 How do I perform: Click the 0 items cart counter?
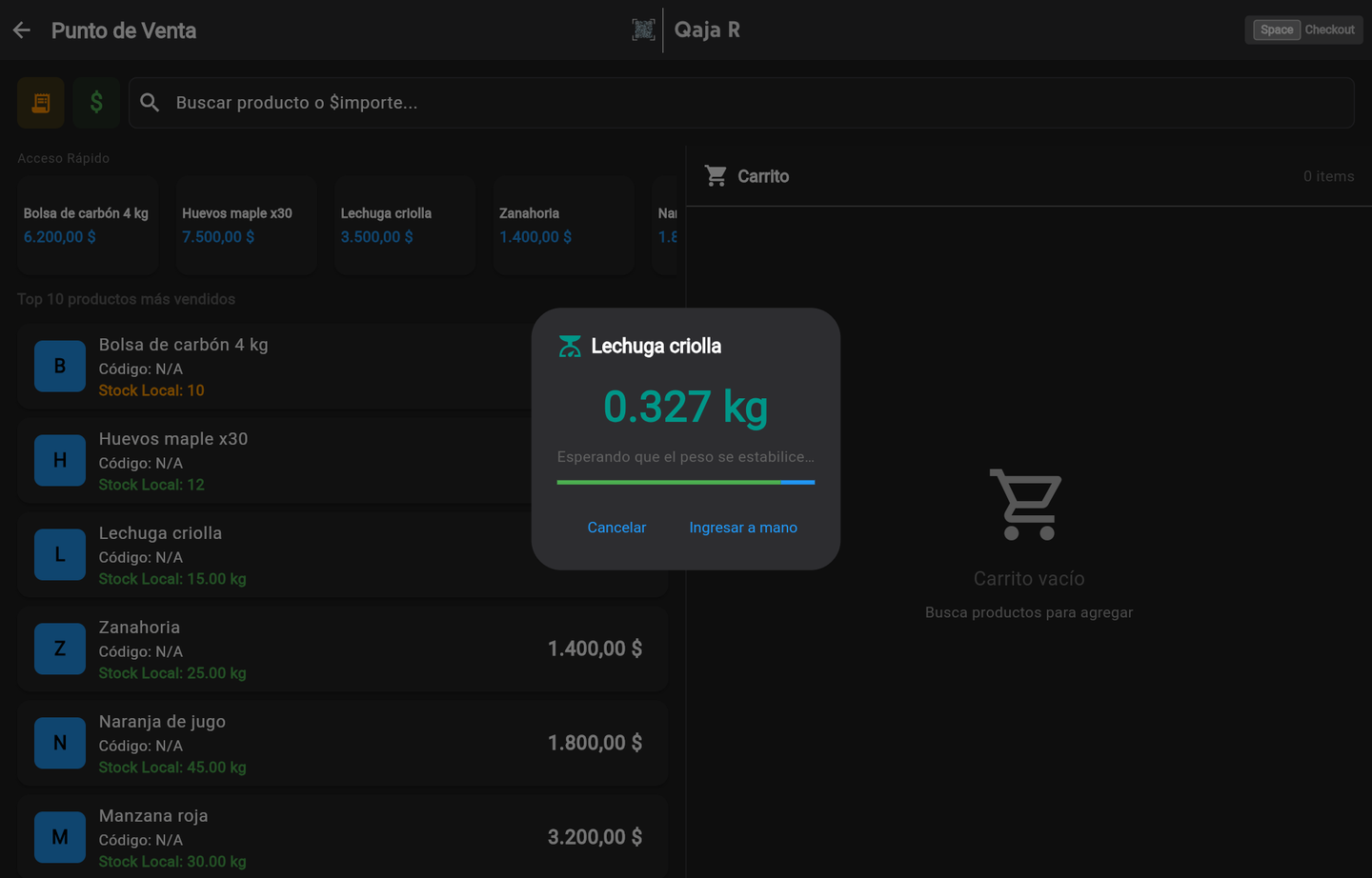(1329, 176)
